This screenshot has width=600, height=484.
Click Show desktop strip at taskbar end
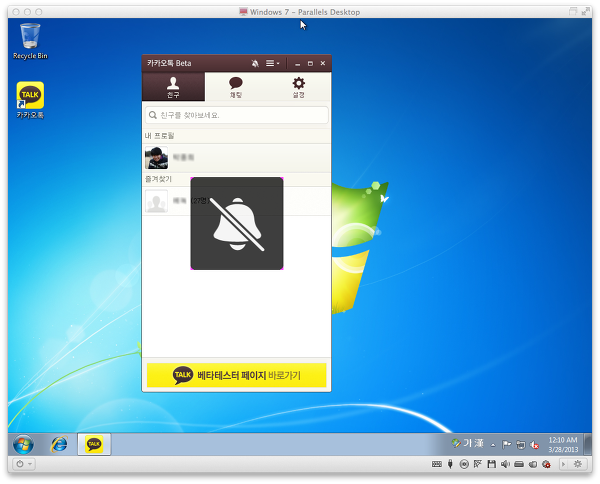click(588, 444)
